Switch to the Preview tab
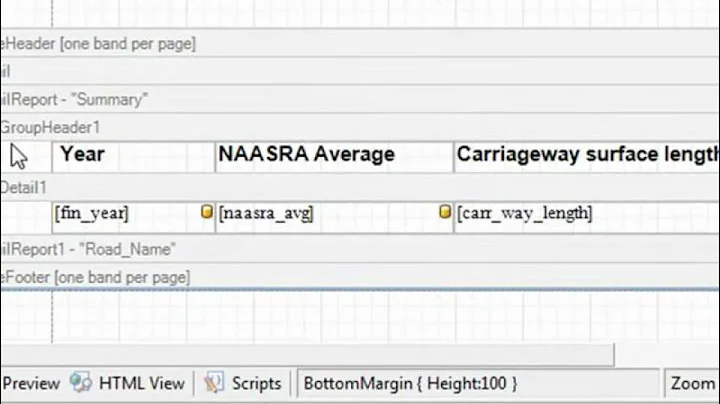Screen dimensions: 720x404 pyautogui.click(x=32, y=383)
